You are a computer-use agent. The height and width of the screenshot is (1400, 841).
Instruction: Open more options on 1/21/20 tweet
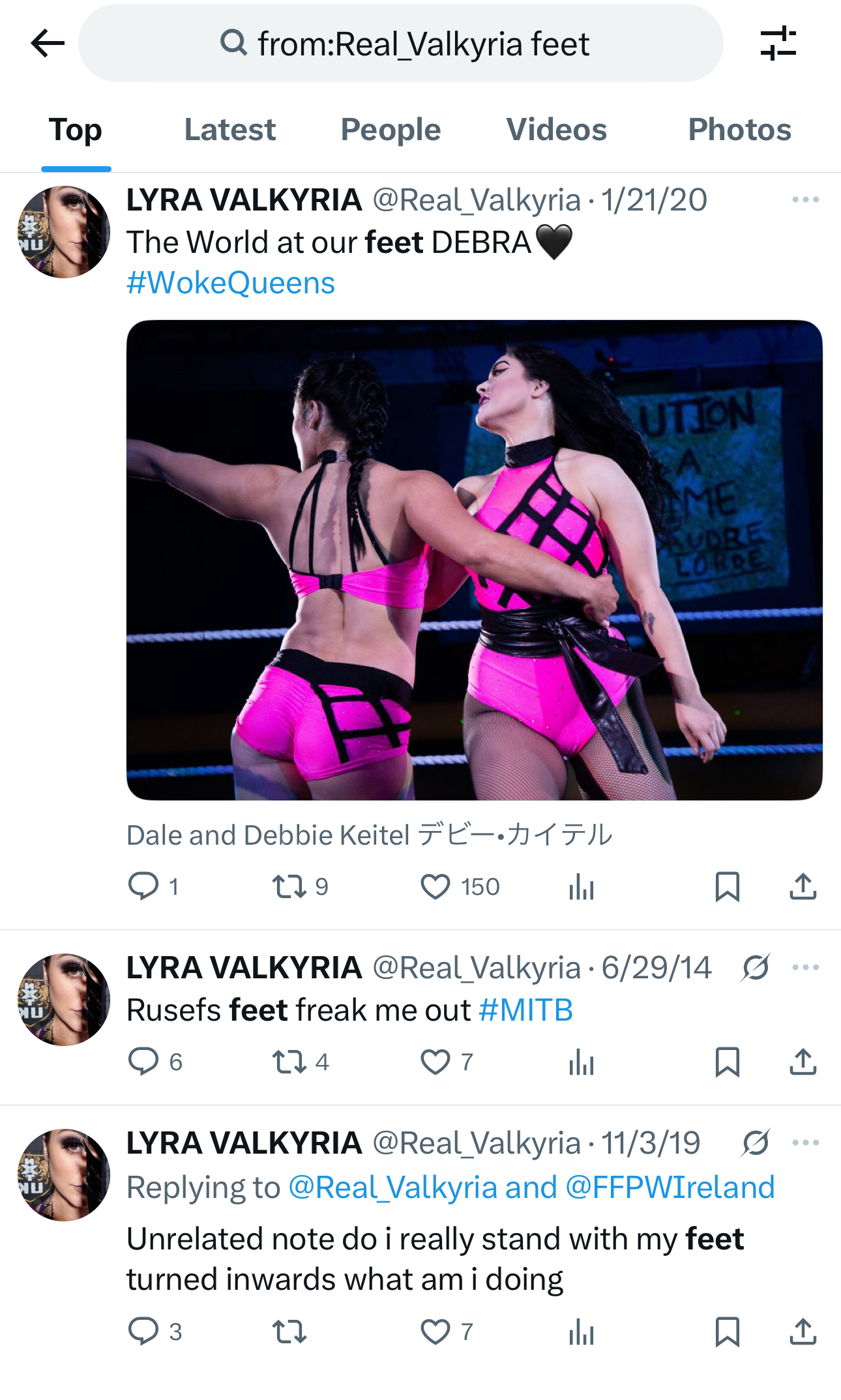click(806, 199)
